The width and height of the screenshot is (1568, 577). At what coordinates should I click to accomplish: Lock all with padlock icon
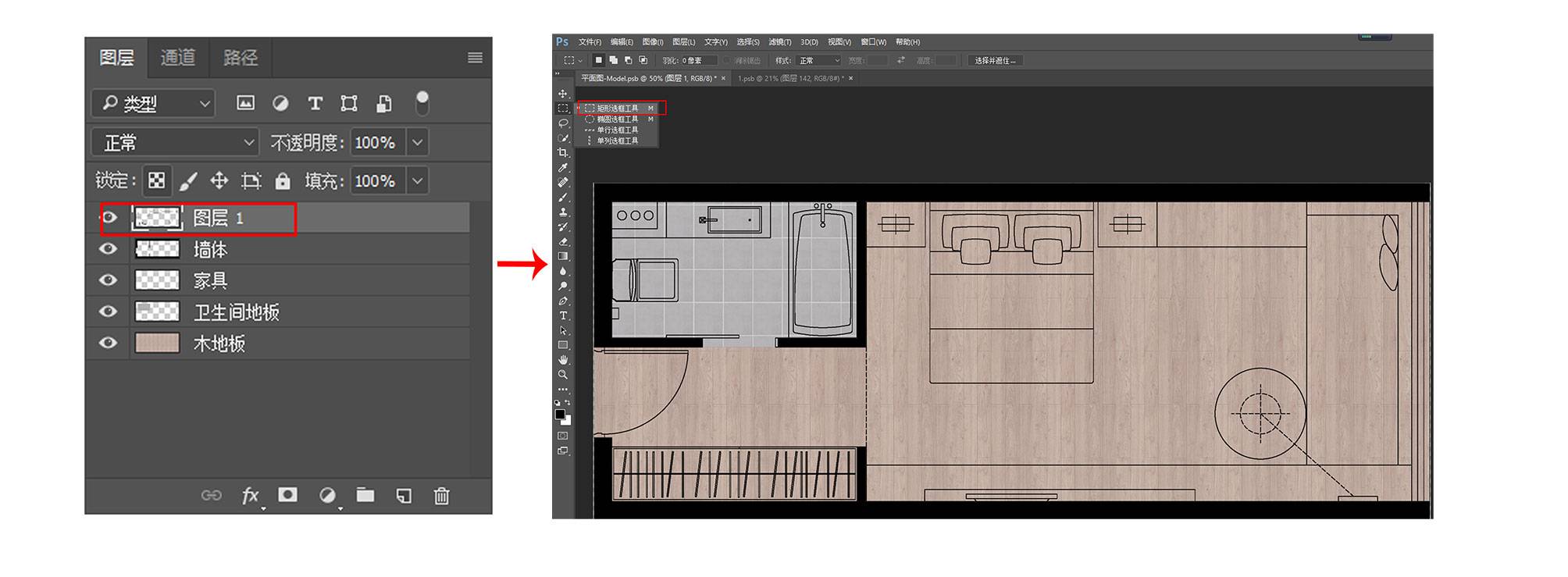tap(283, 181)
